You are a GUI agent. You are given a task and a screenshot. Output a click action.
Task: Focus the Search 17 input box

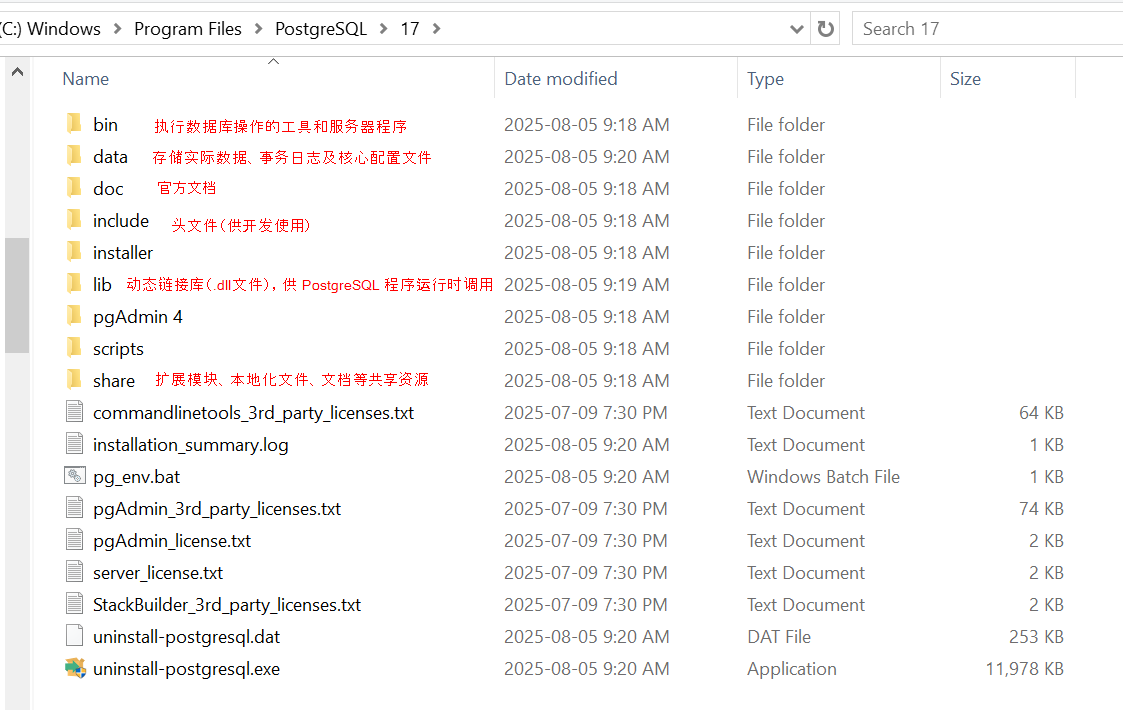tap(988, 29)
